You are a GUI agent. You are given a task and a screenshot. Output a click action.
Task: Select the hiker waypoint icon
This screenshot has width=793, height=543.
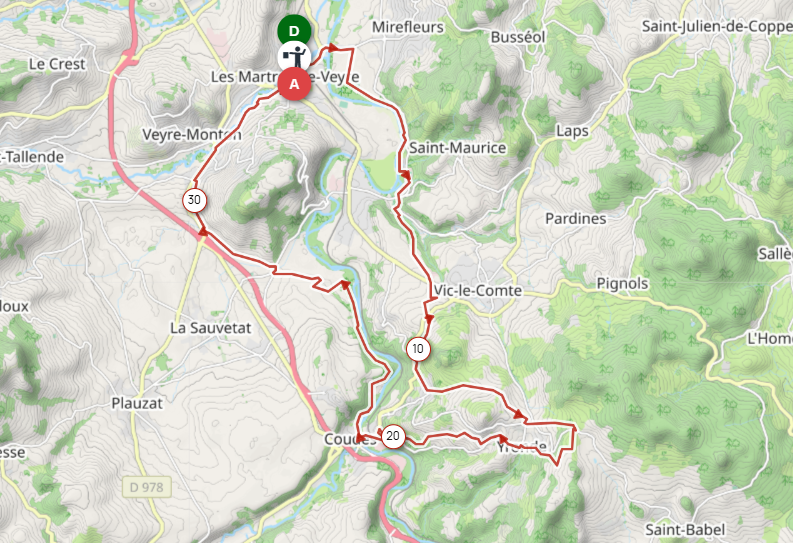tap(294, 57)
